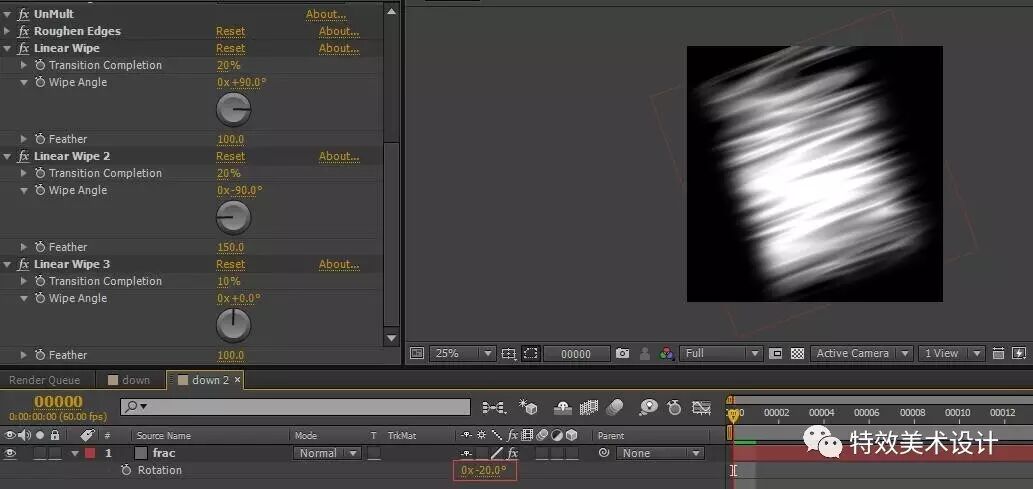Open the Full resolution dropdown
1033x489 pixels.
tap(721, 353)
